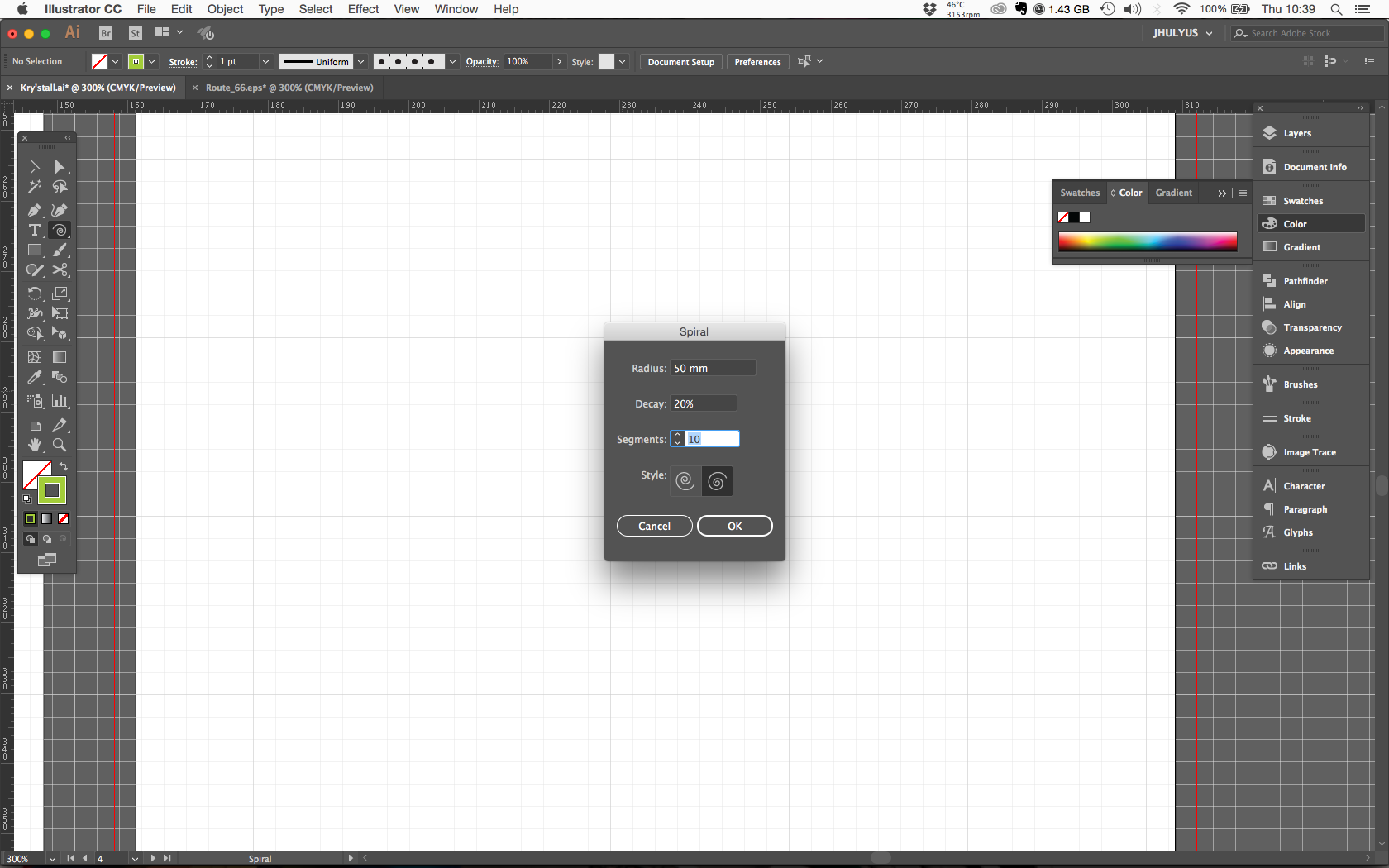
Task: Choose the Scissors tool
Action: click(60, 270)
